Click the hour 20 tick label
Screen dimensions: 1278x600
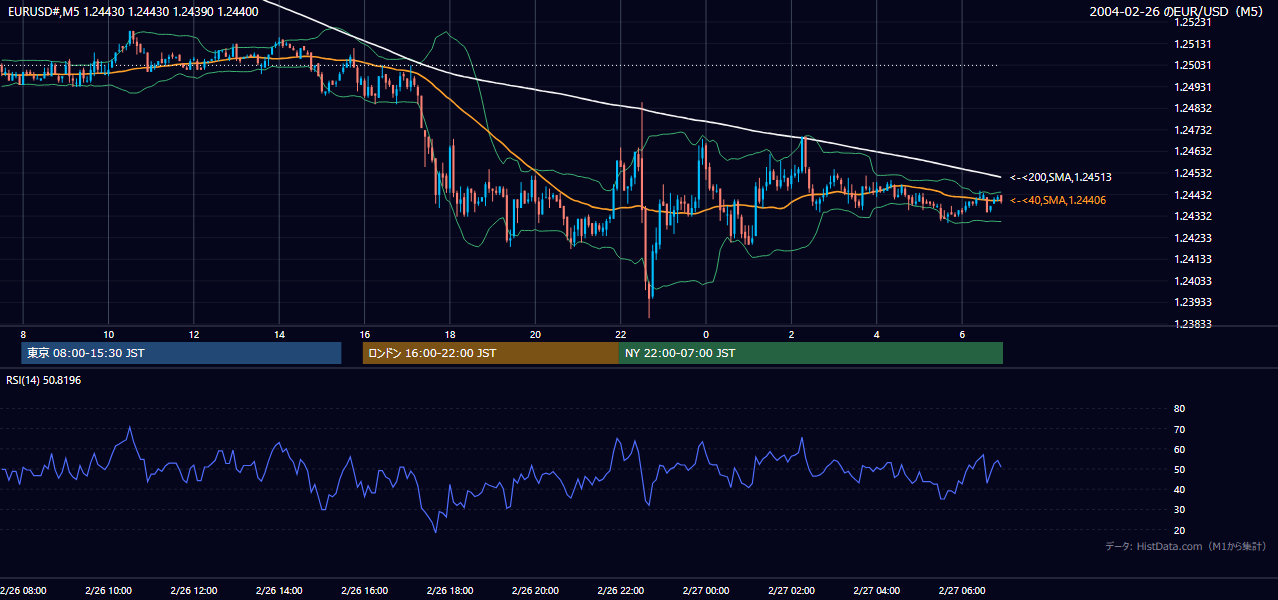tap(535, 334)
